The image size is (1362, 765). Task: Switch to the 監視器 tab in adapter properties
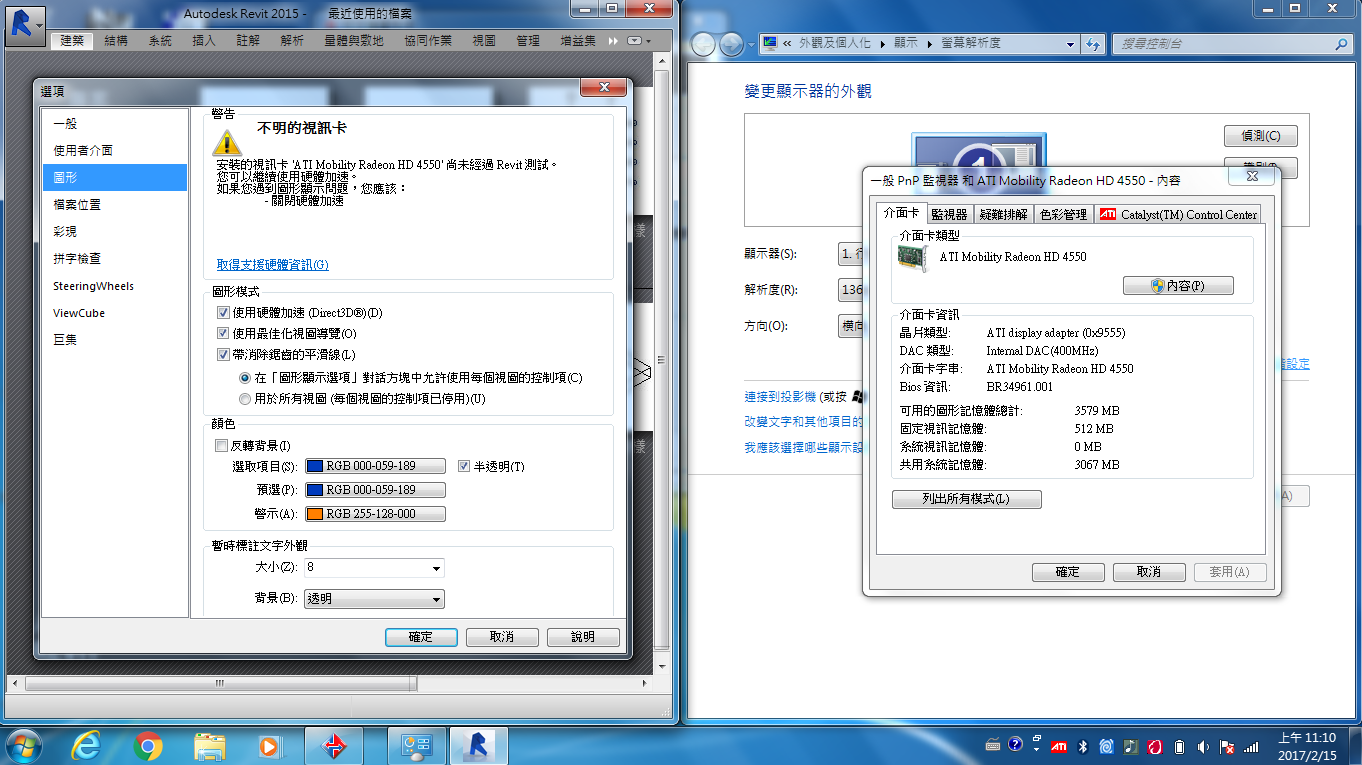949,214
